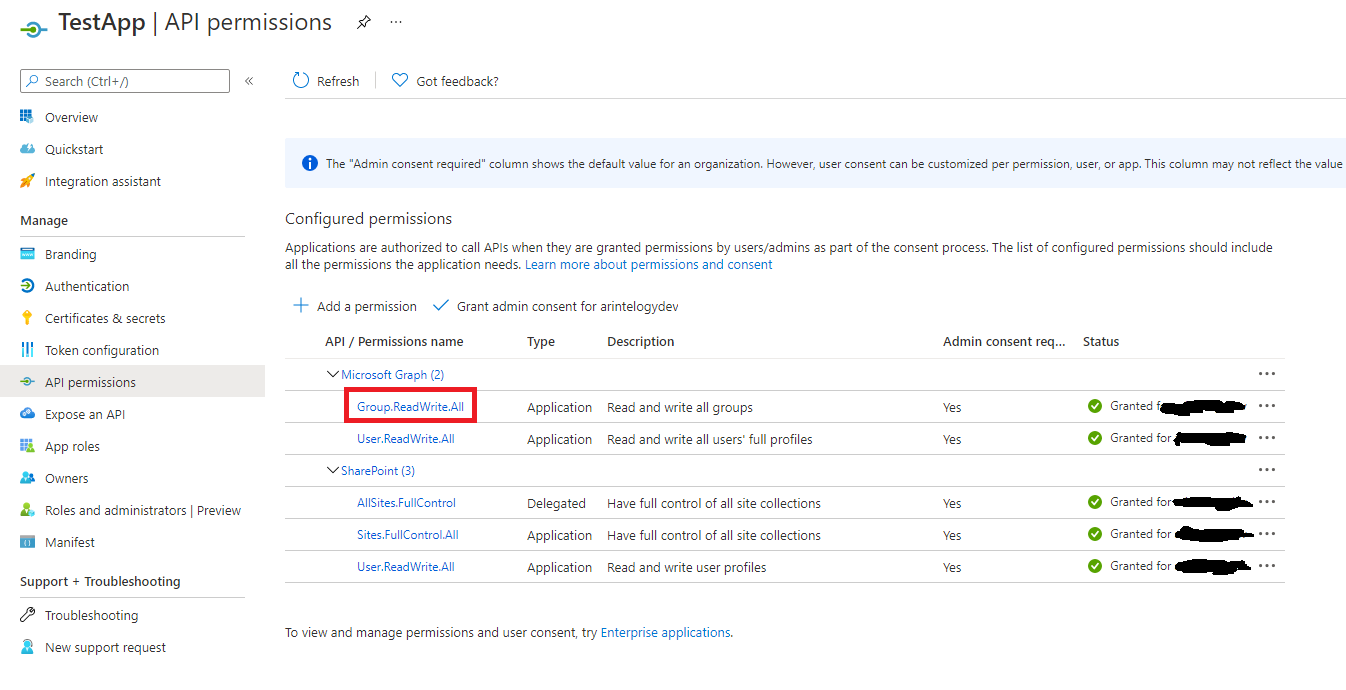
Task: Open the ellipsis menu for SharePoint group
Action: tap(1267, 469)
